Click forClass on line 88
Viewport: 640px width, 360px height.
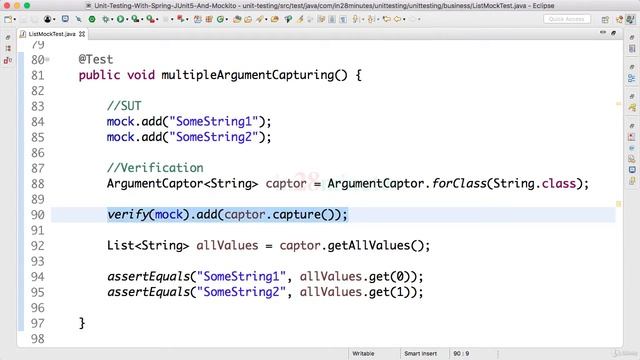click(x=459, y=184)
